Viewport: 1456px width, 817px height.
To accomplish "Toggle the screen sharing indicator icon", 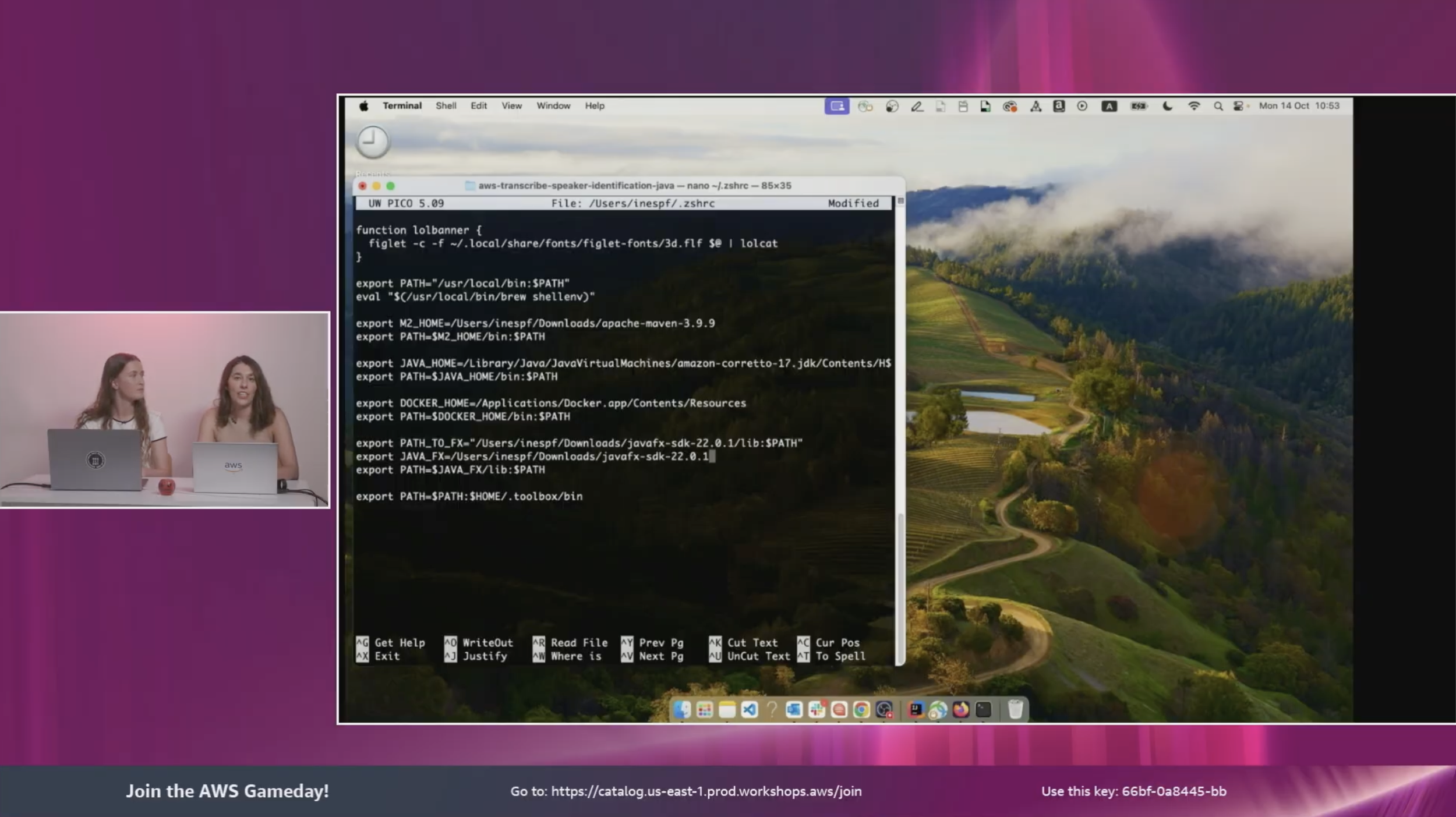I will click(x=836, y=106).
